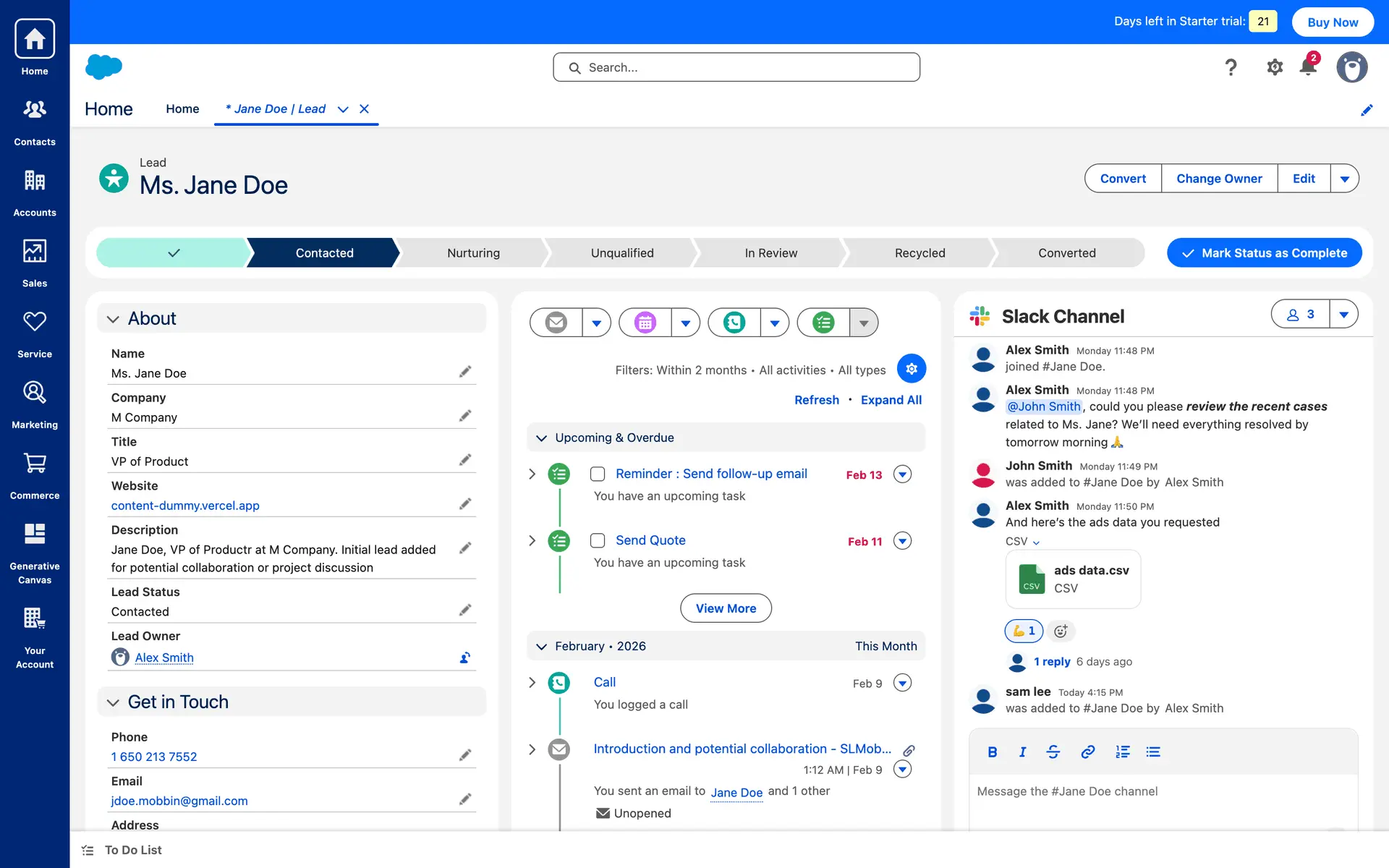This screenshot has height=868, width=1389.
Task: Click the setup gear icon in header
Action: coord(1275,67)
